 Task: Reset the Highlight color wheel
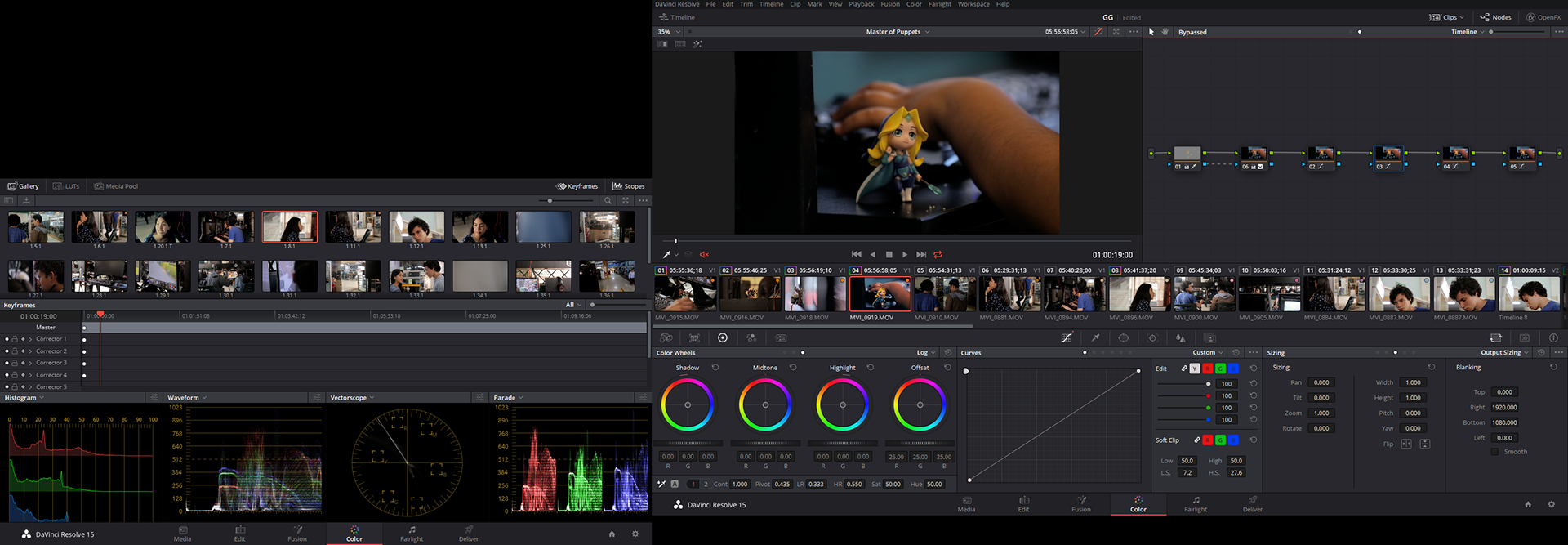point(871,368)
